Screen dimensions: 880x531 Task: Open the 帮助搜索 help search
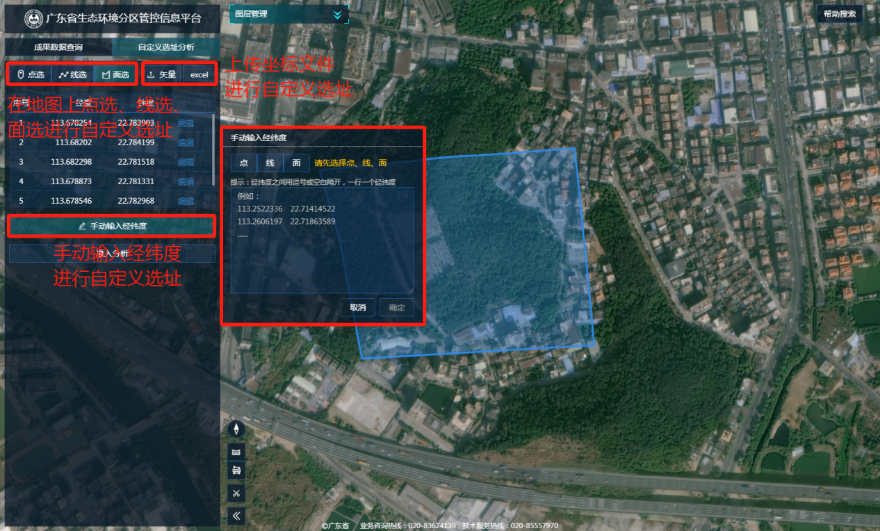[840, 14]
